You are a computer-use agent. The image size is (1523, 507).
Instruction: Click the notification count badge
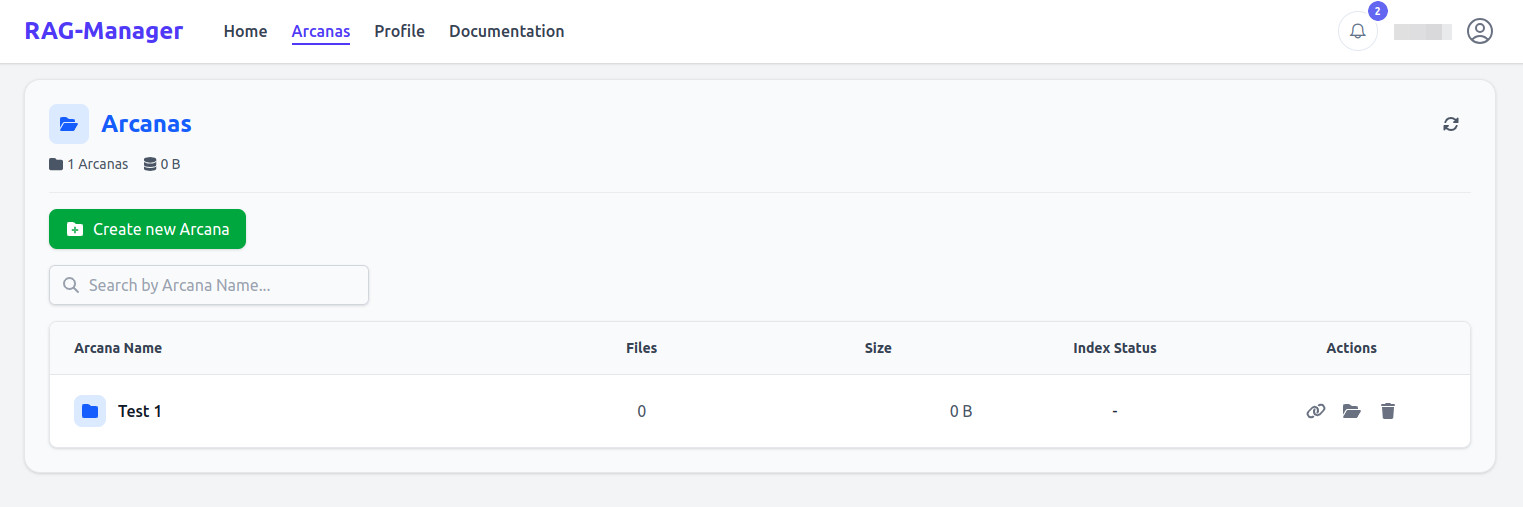pos(1377,11)
